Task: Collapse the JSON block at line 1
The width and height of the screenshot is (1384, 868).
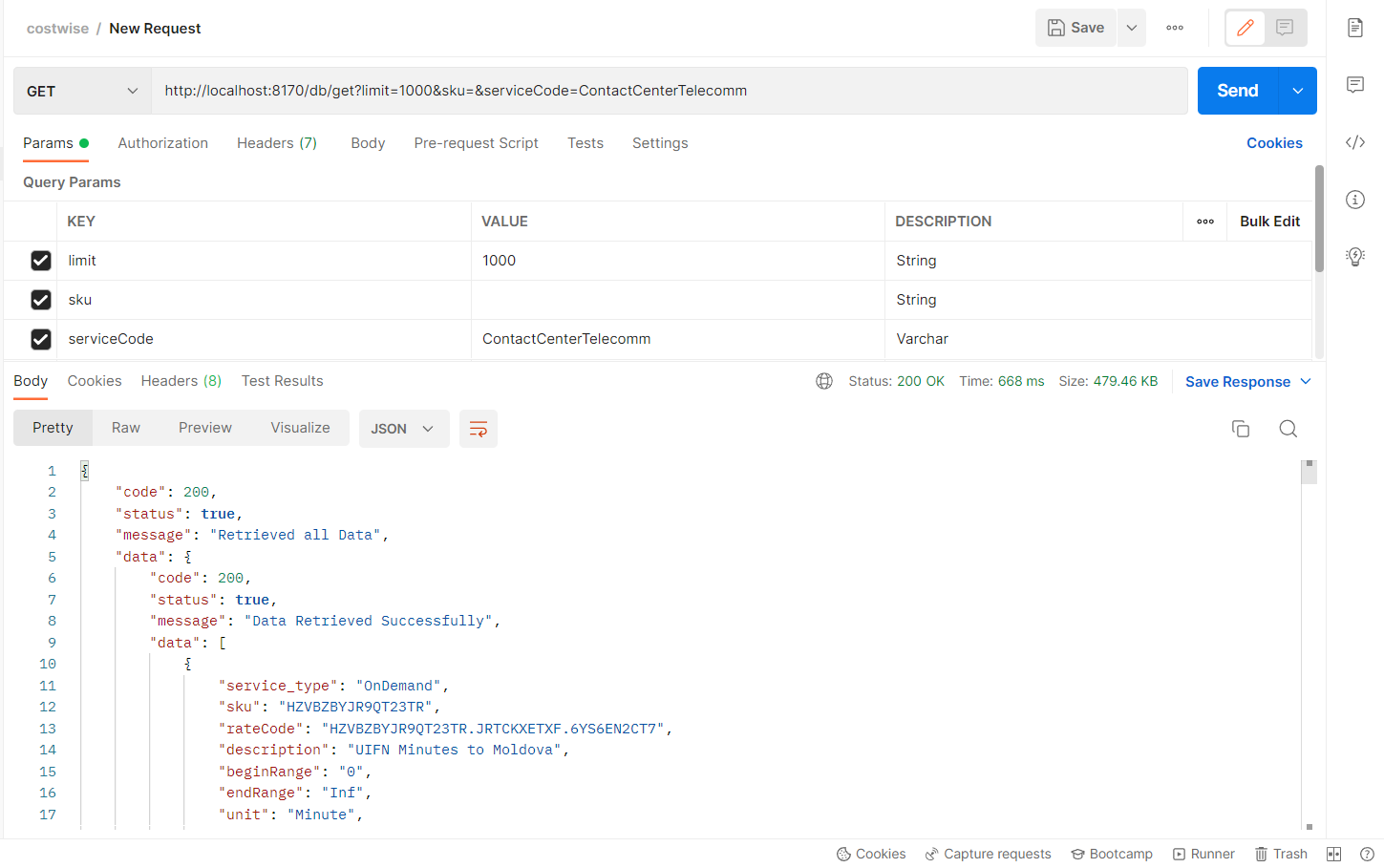Action: [84, 471]
